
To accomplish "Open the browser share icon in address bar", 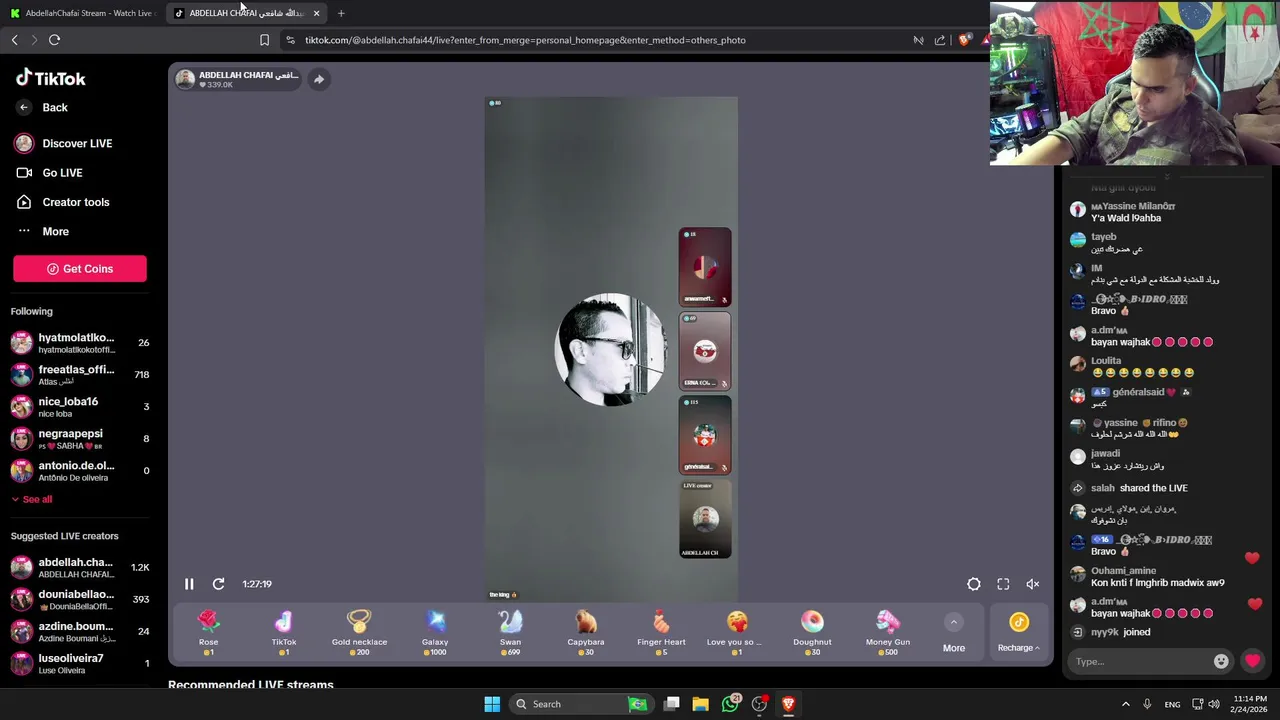I will coord(940,40).
